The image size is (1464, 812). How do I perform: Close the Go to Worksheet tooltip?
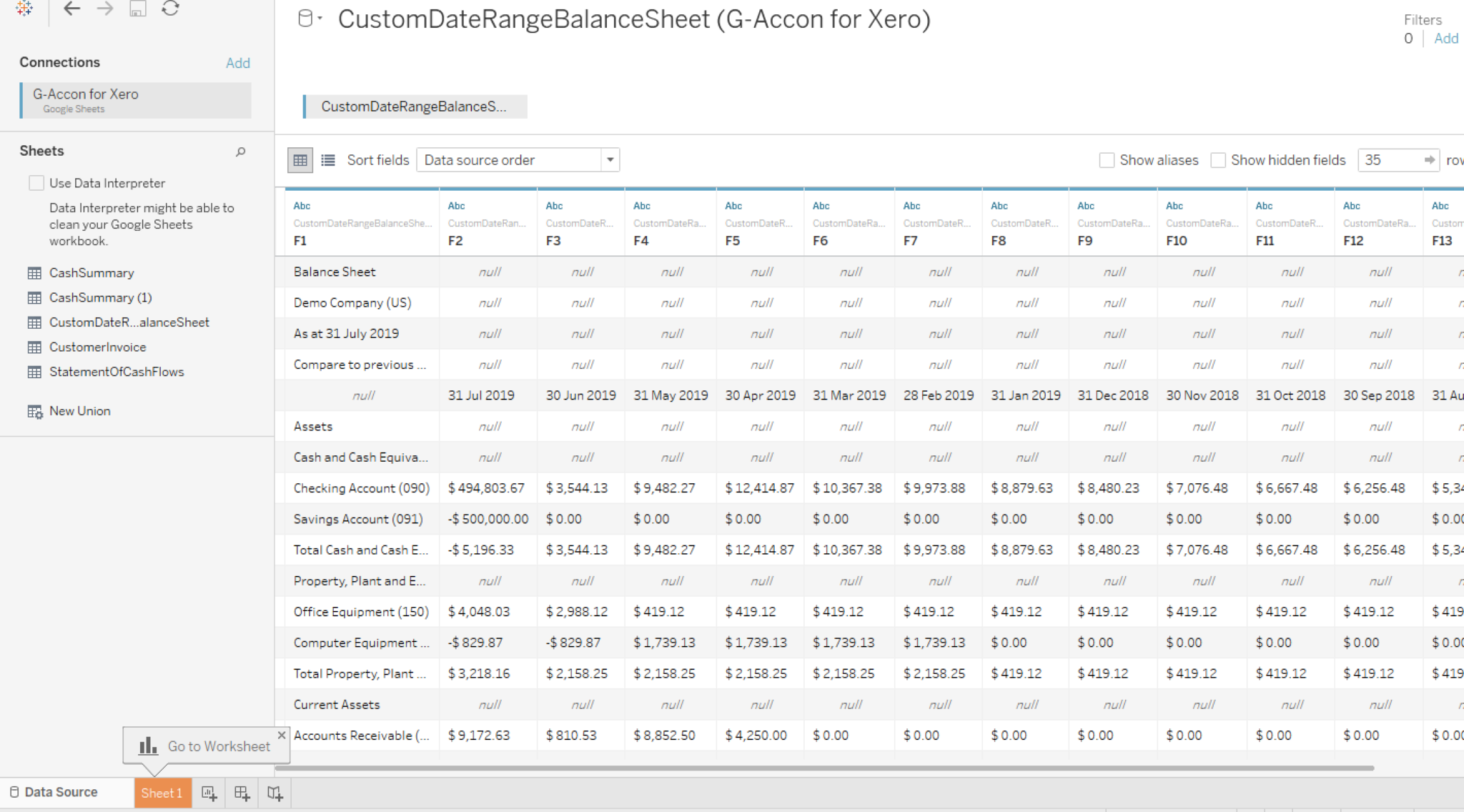pos(282,735)
